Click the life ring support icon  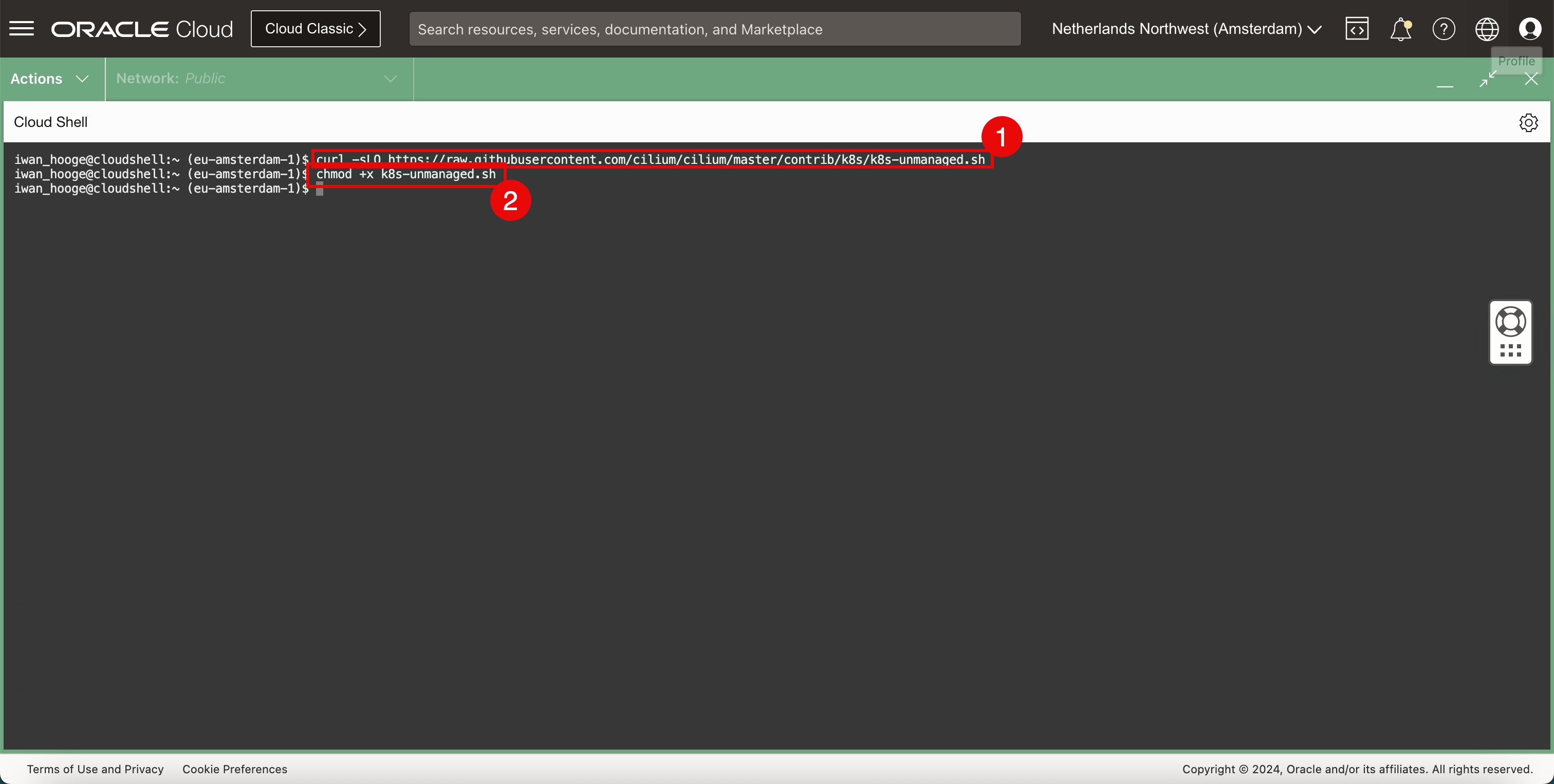(x=1510, y=322)
